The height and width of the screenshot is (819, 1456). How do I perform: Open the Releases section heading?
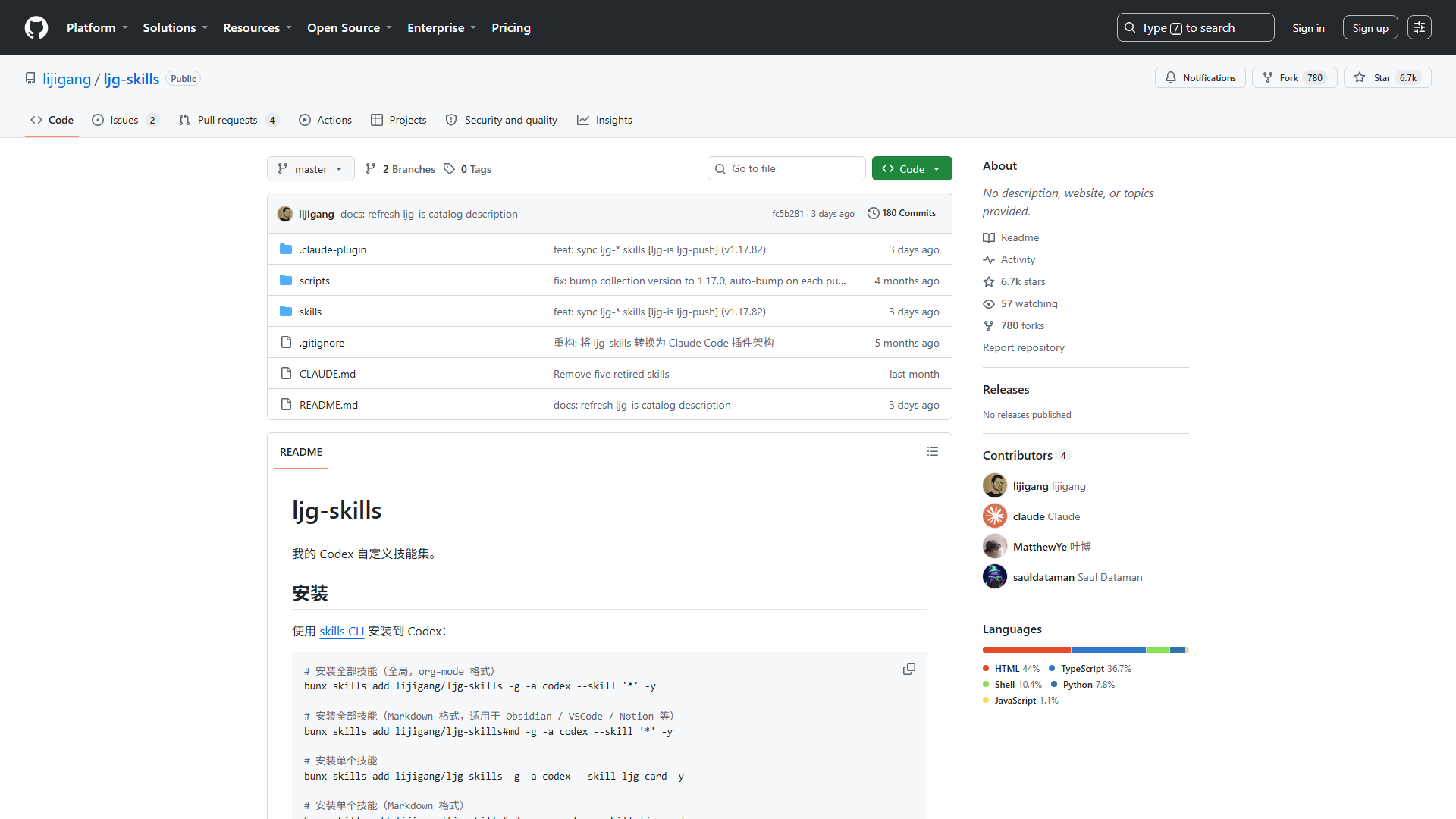click(1006, 389)
